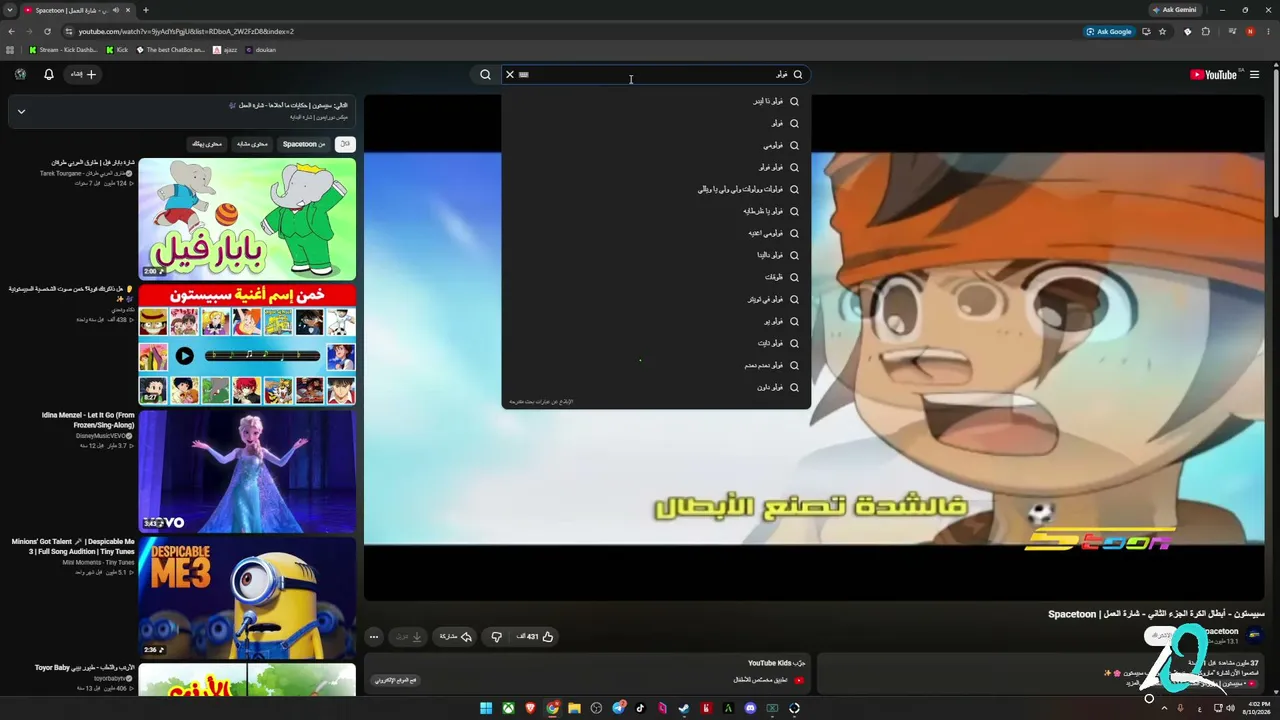Open a new browser tab

pyautogui.click(x=146, y=10)
